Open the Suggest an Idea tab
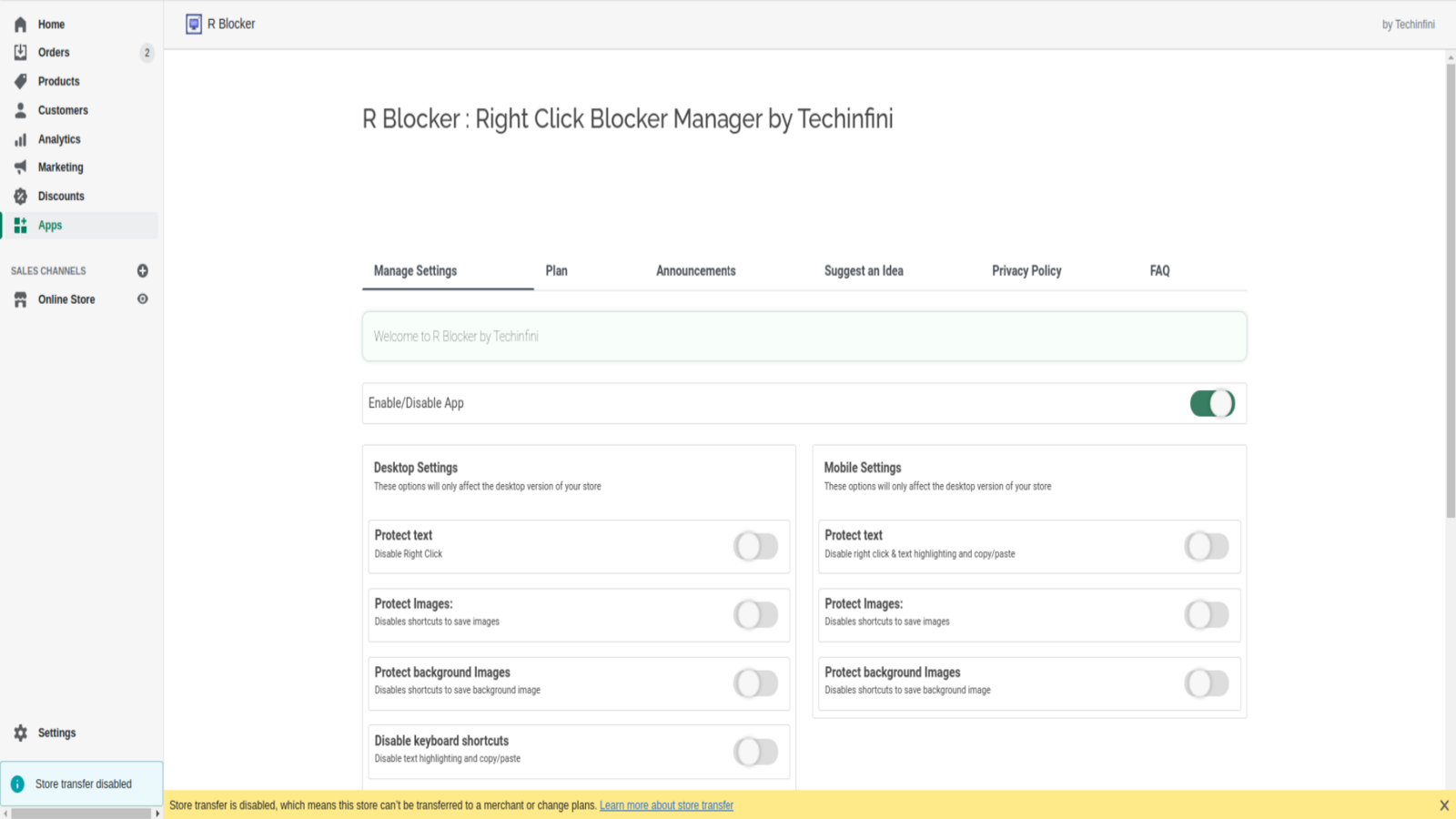This screenshot has width=1456, height=819. click(864, 271)
